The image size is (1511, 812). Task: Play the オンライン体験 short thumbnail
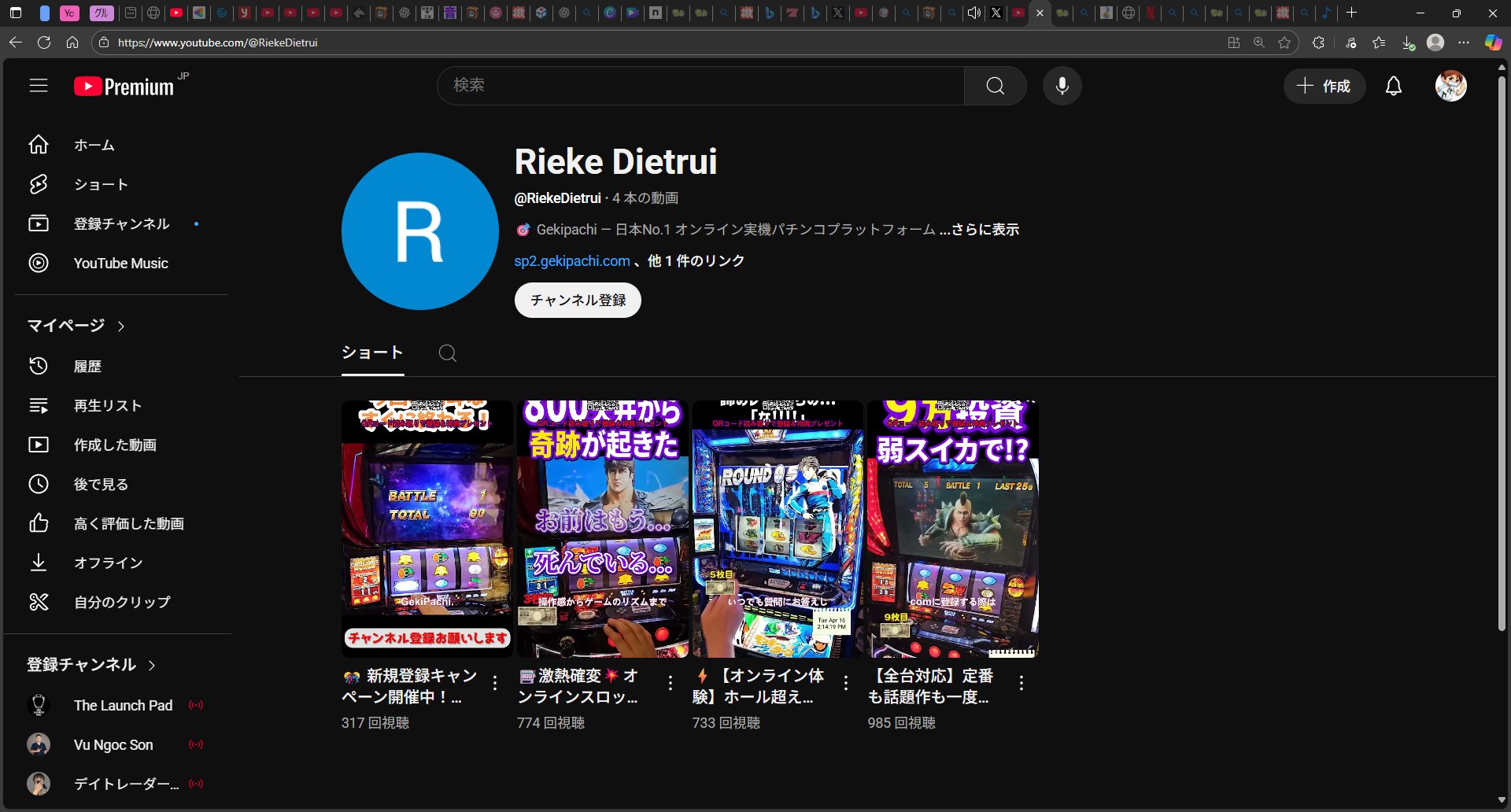coord(778,529)
